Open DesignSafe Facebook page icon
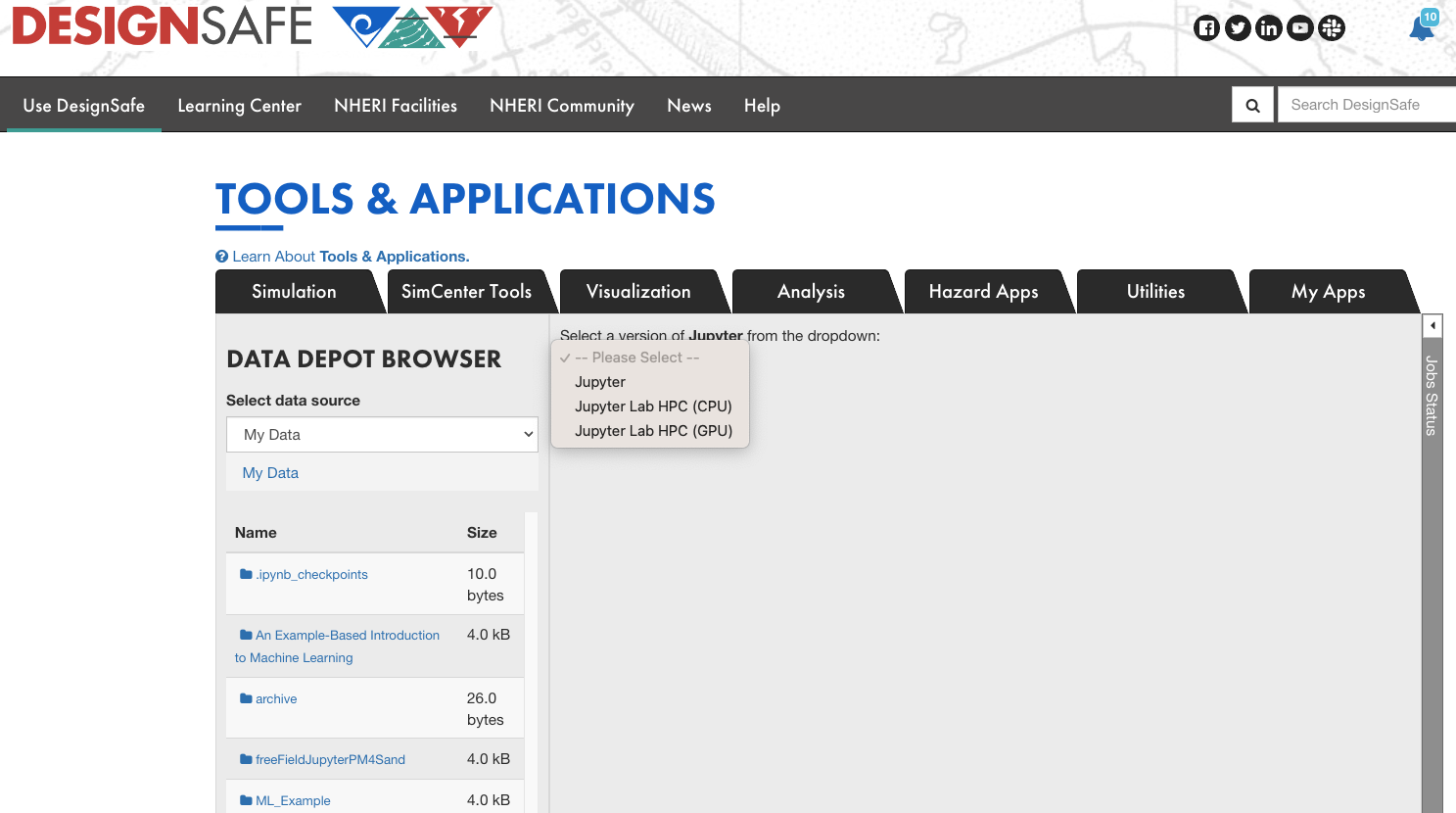This screenshot has width=1456, height=813. coord(1206,28)
